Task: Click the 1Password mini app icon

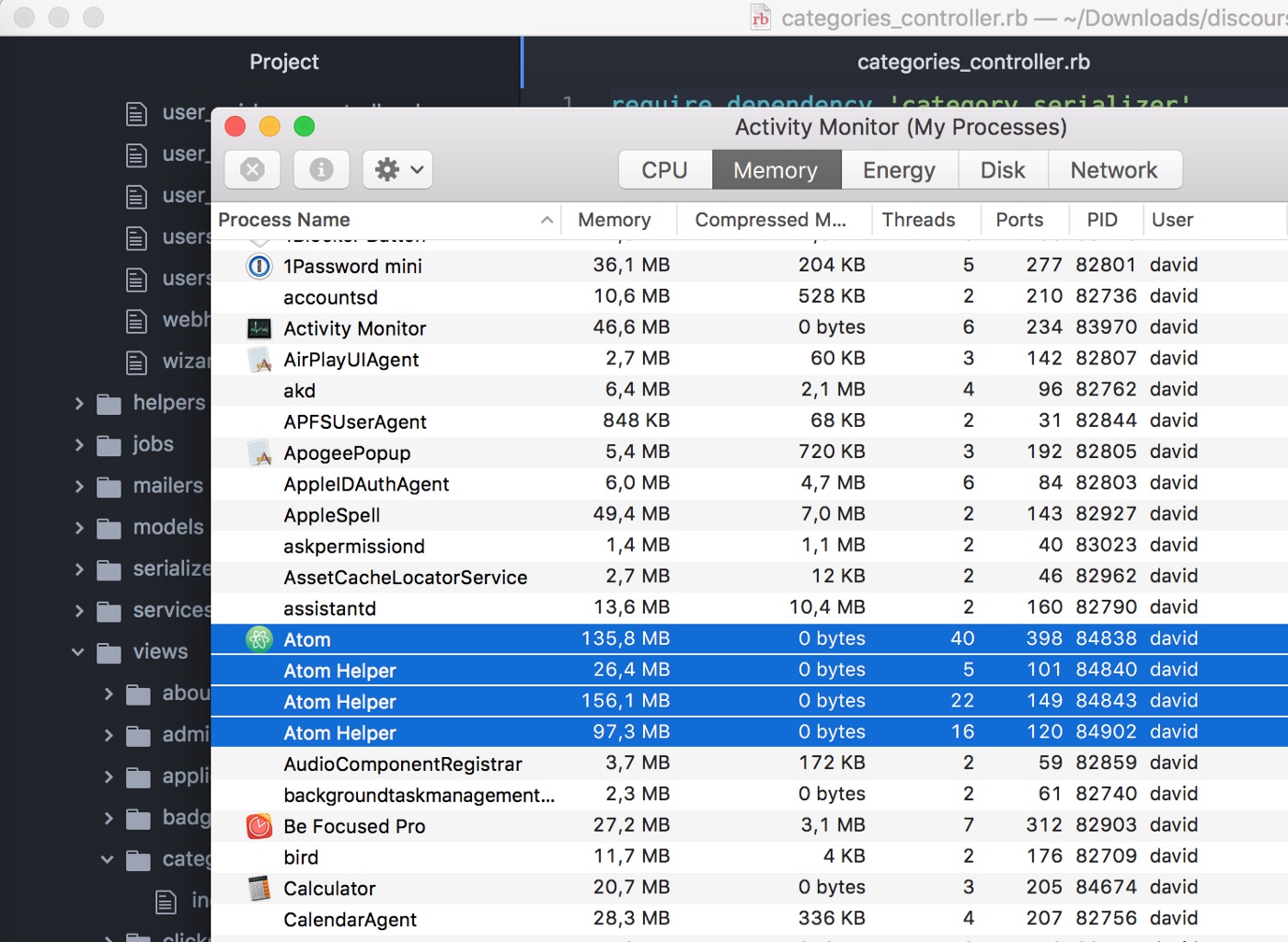Action: [259, 266]
